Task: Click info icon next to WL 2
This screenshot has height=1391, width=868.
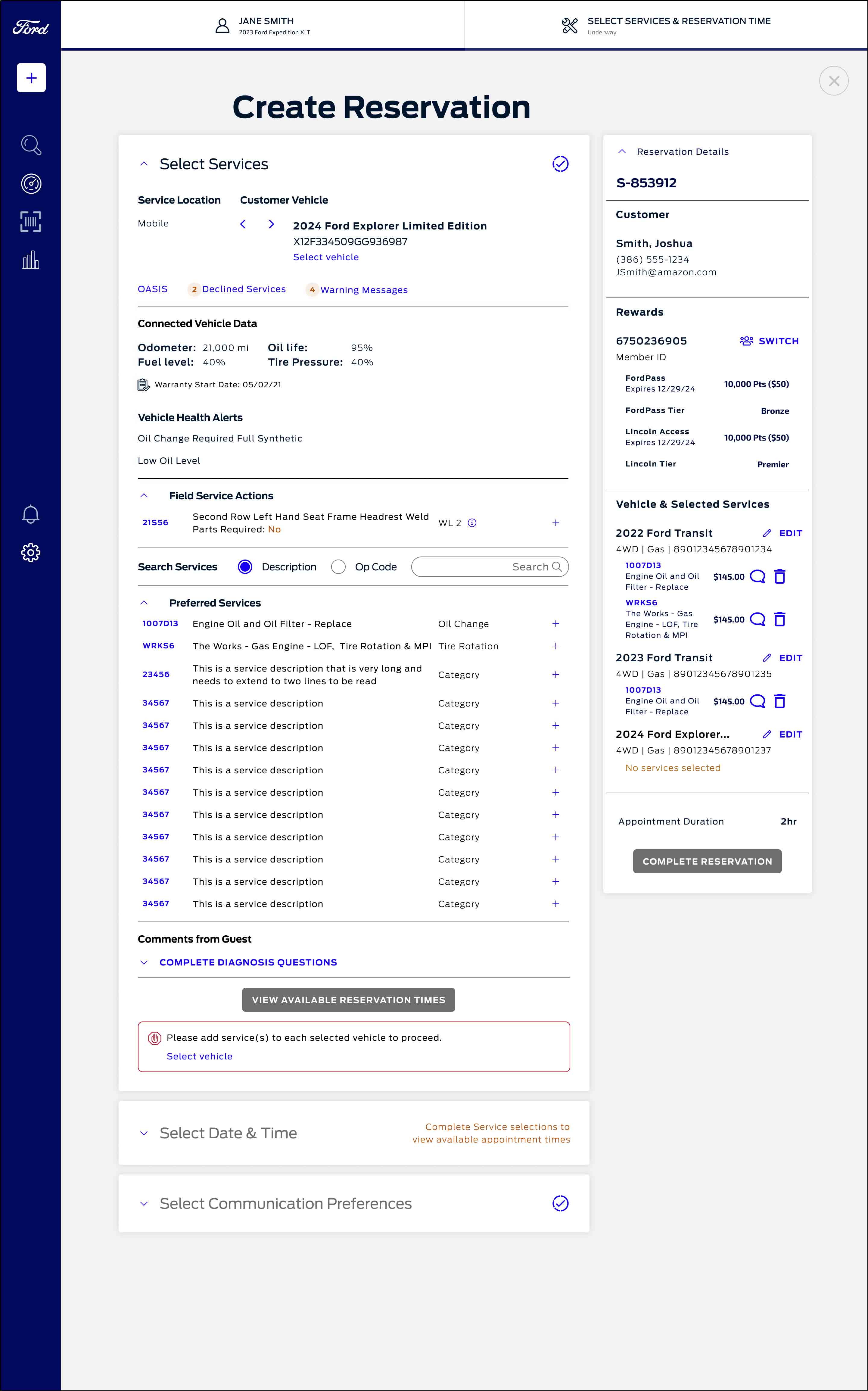Action: (x=472, y=523)
